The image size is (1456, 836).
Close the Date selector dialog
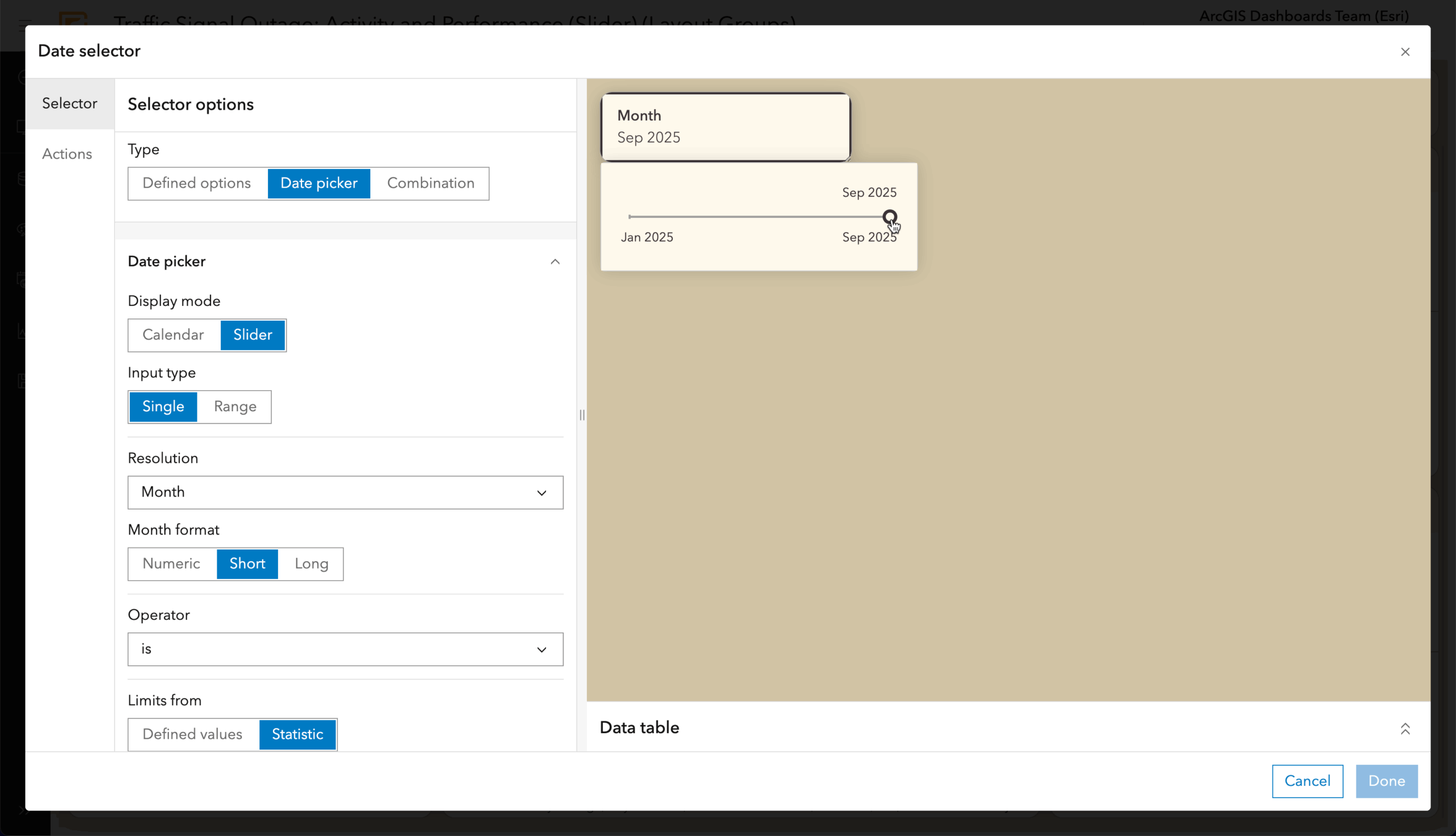pyautogui.click(x=1405, y=52)
